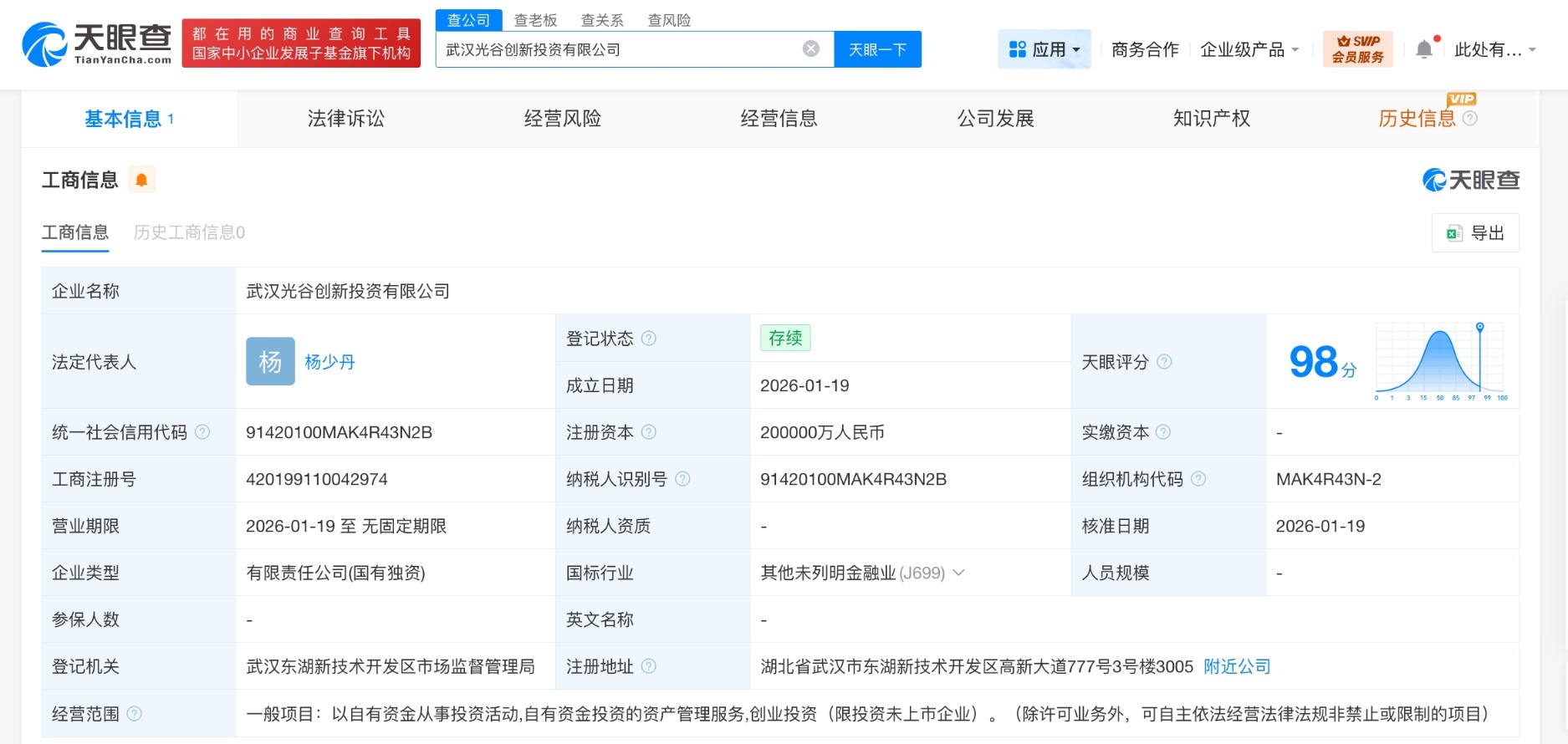Click help icon beside 经营范围

134,714
